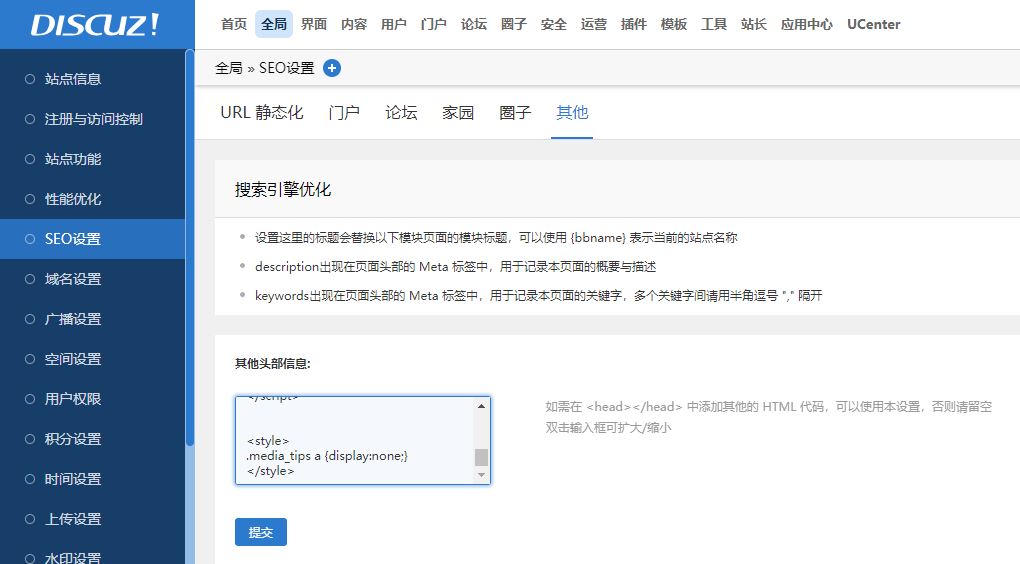
Task: Open the 站长 top menu
Action: [x=754, y=24]
